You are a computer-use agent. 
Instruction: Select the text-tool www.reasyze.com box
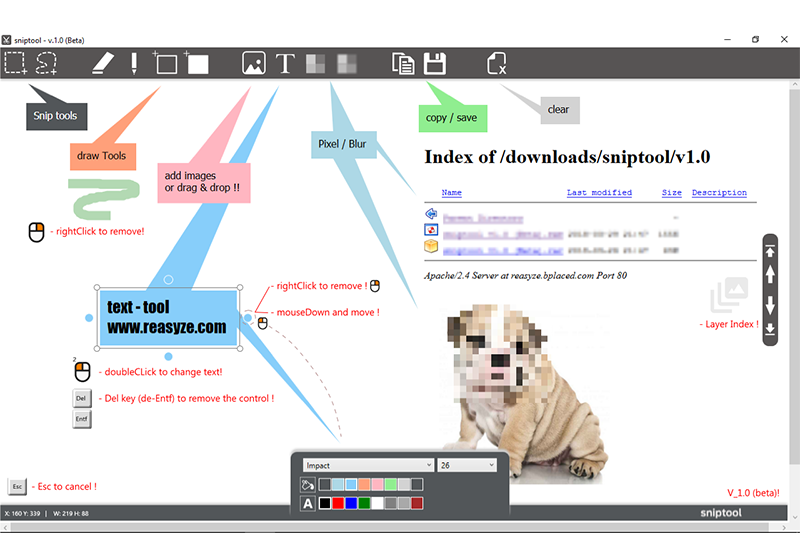tap(168, 318)
